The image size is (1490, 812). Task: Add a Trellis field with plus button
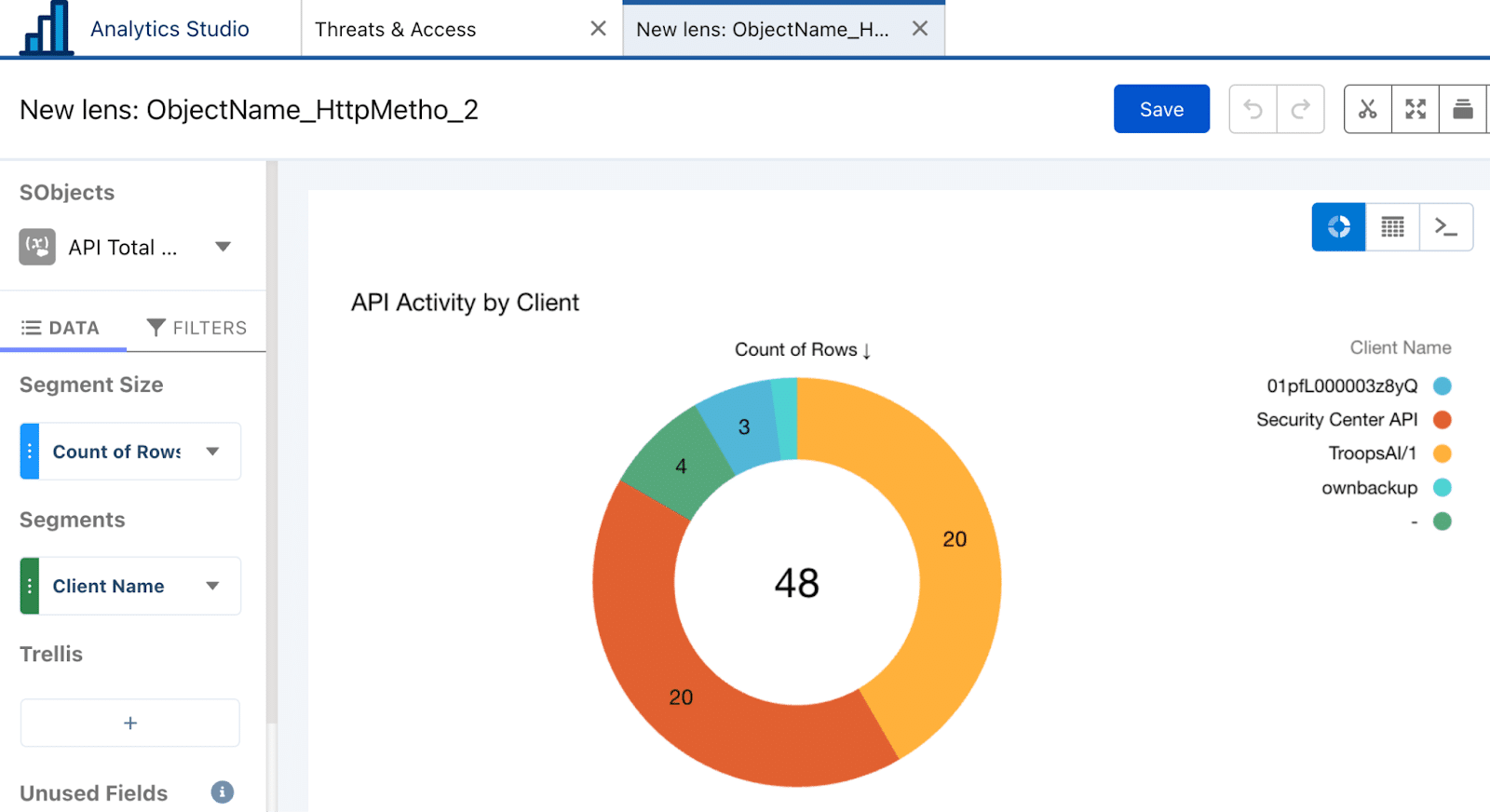[130, 724]
